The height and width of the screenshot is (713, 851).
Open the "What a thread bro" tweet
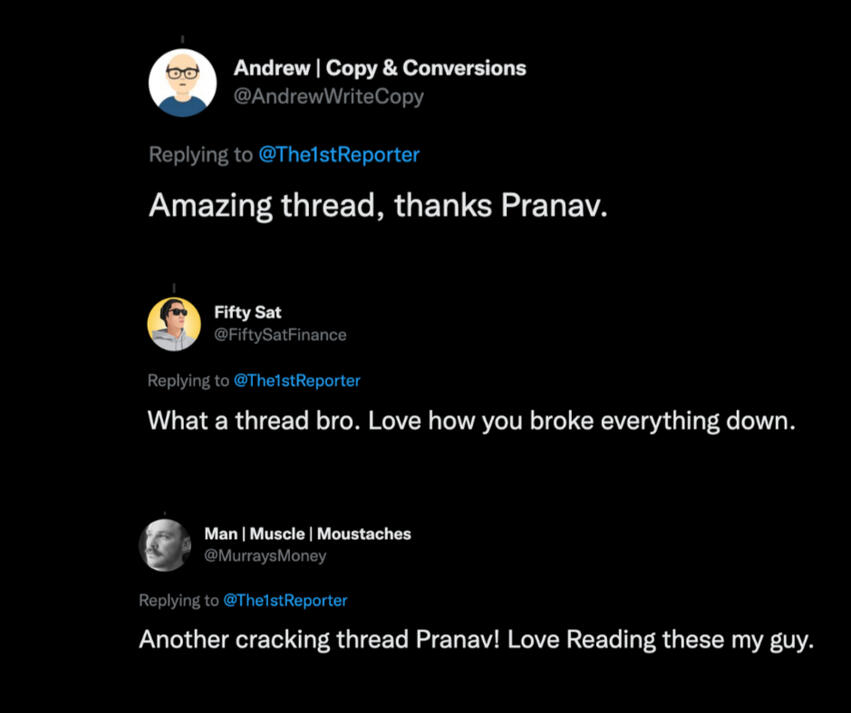(471, 421)
